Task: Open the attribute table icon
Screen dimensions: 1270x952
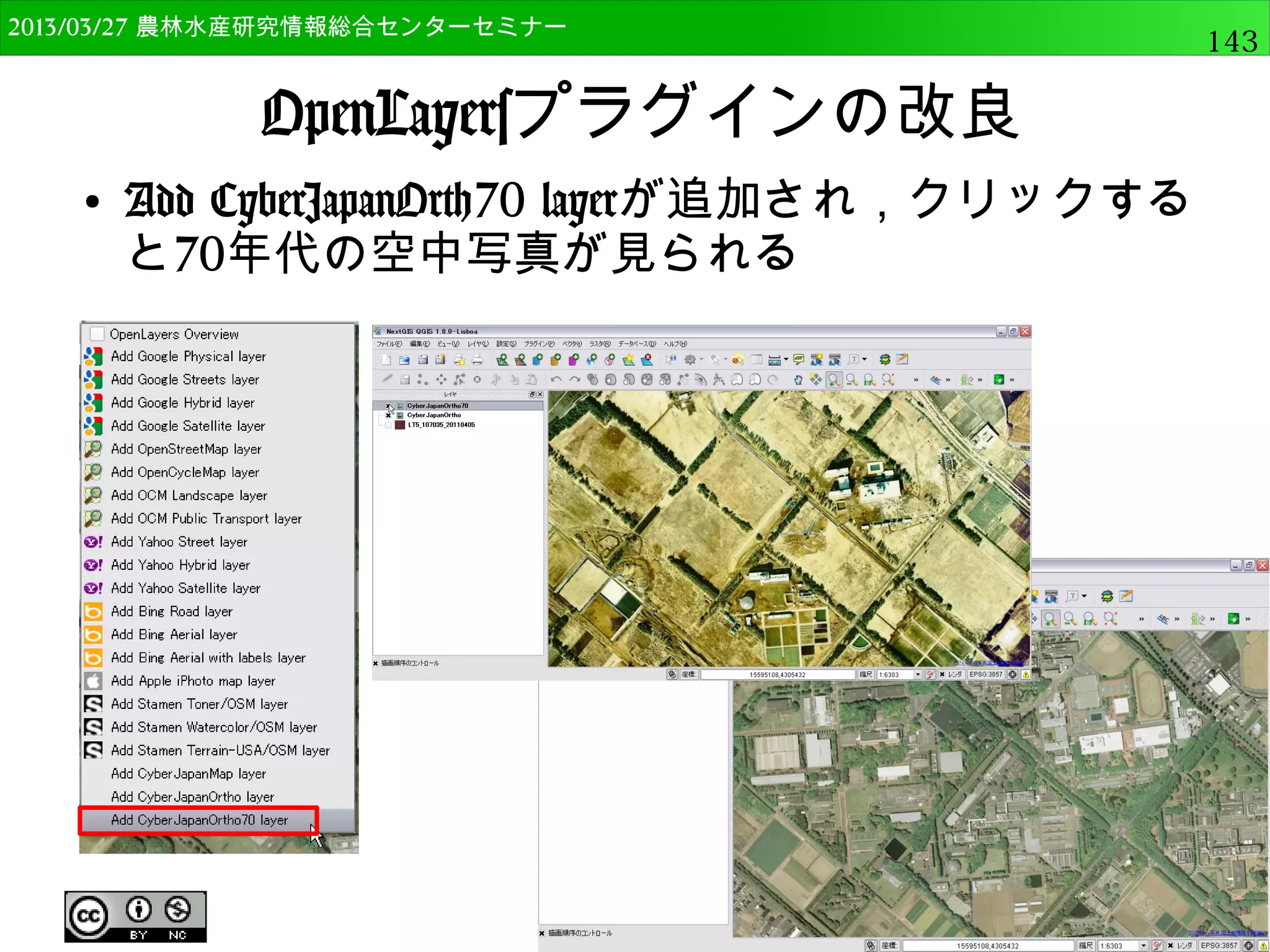Action: (x=756, y=360)
